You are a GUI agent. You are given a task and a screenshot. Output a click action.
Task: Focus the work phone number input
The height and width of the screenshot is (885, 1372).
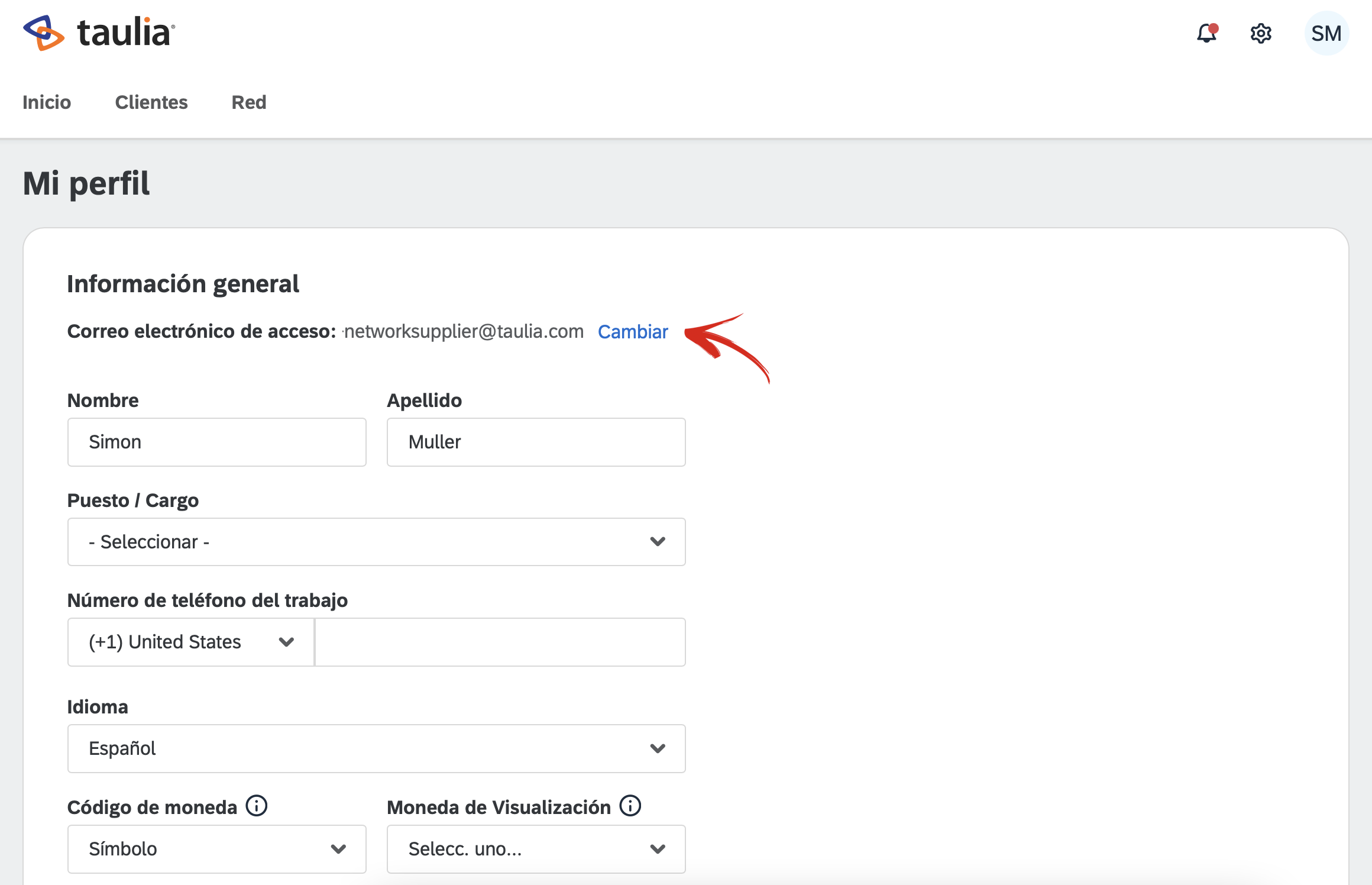click(500, 642)
